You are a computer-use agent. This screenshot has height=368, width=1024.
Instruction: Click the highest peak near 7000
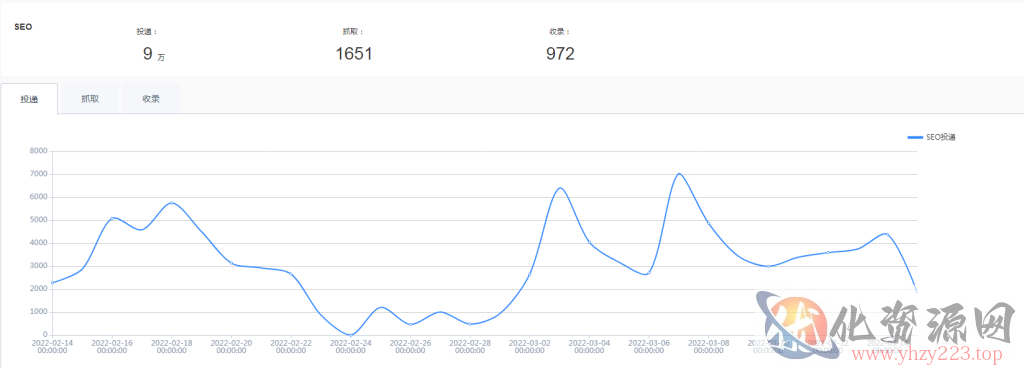tap(679, 174)
